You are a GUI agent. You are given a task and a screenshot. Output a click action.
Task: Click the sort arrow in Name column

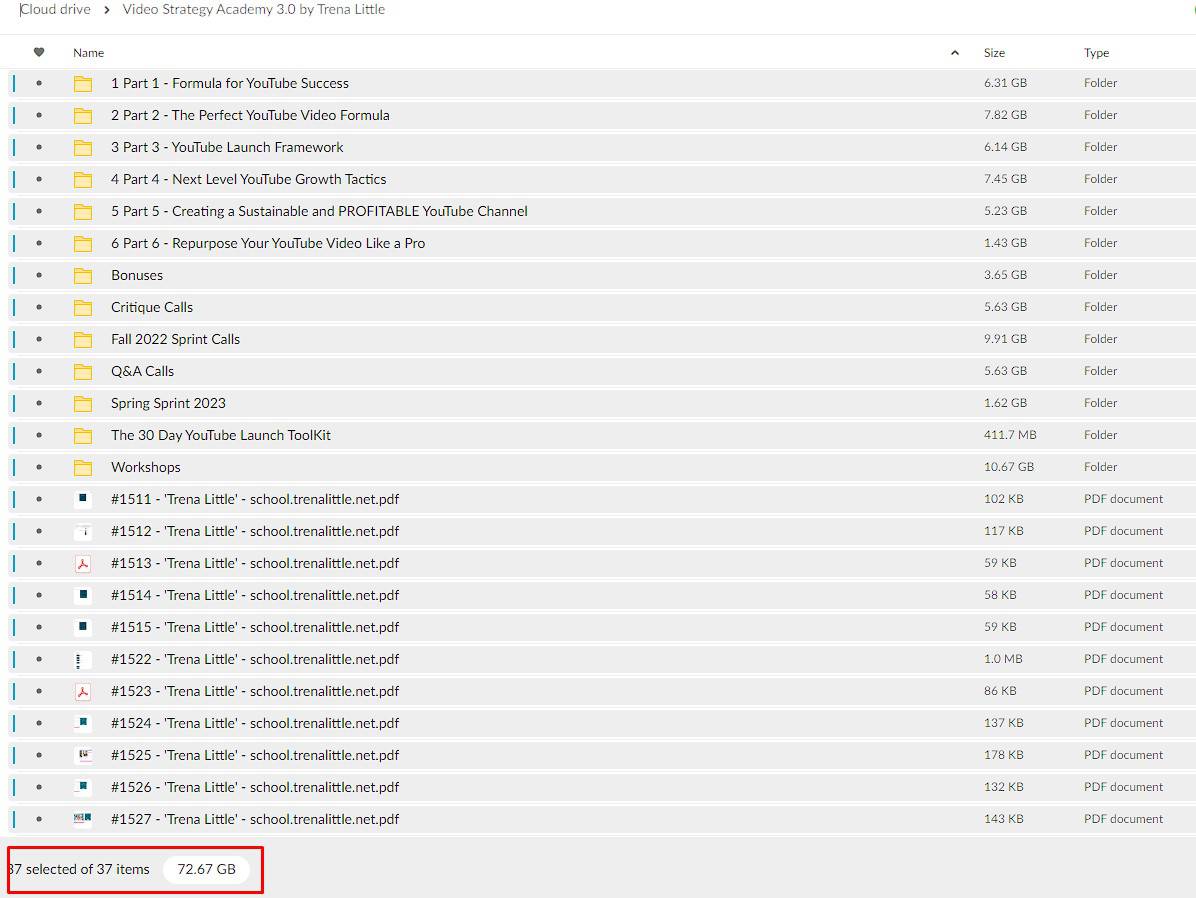(x=954, y=53)
